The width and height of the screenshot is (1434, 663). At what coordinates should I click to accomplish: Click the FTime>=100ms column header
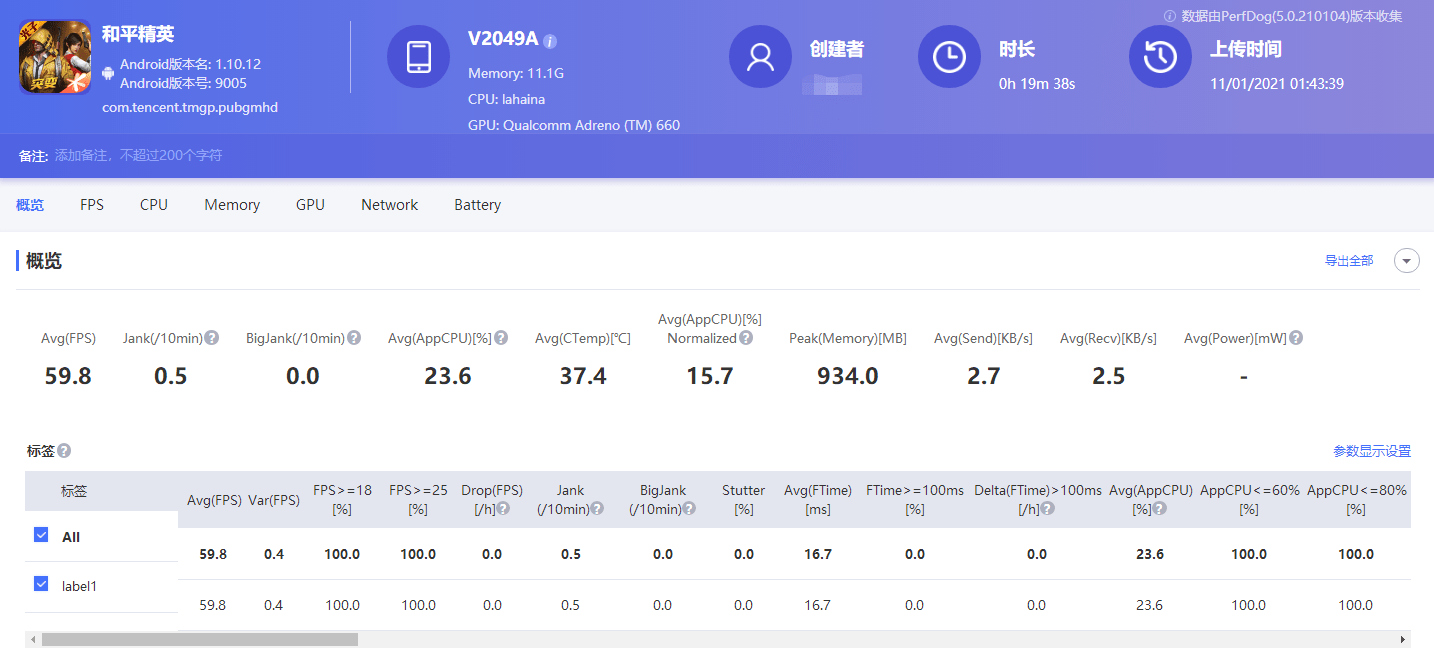click(x=915, y=499)
